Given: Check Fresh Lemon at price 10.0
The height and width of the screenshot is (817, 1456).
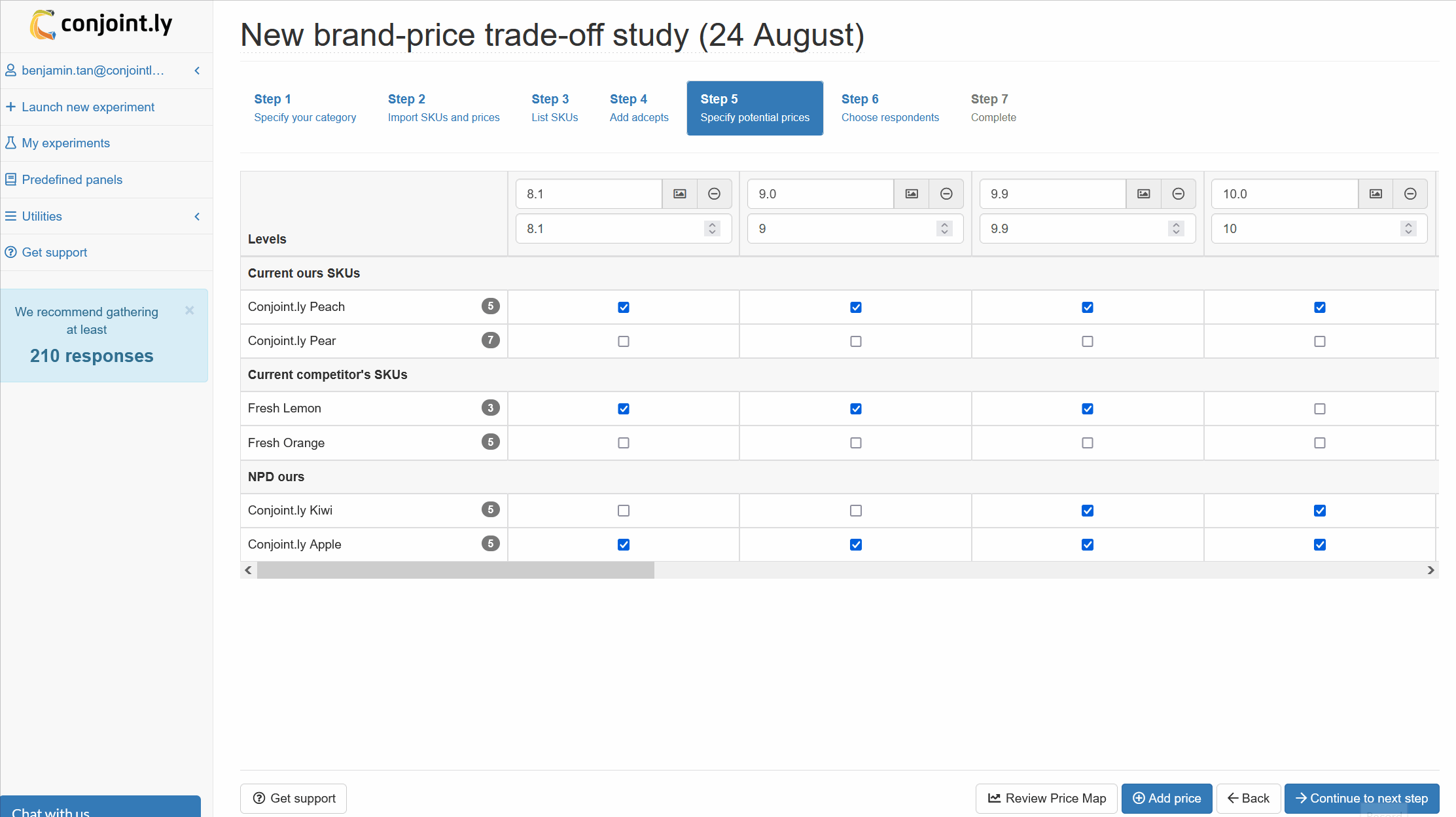Looking at the screenshot, I should 1320,408.
